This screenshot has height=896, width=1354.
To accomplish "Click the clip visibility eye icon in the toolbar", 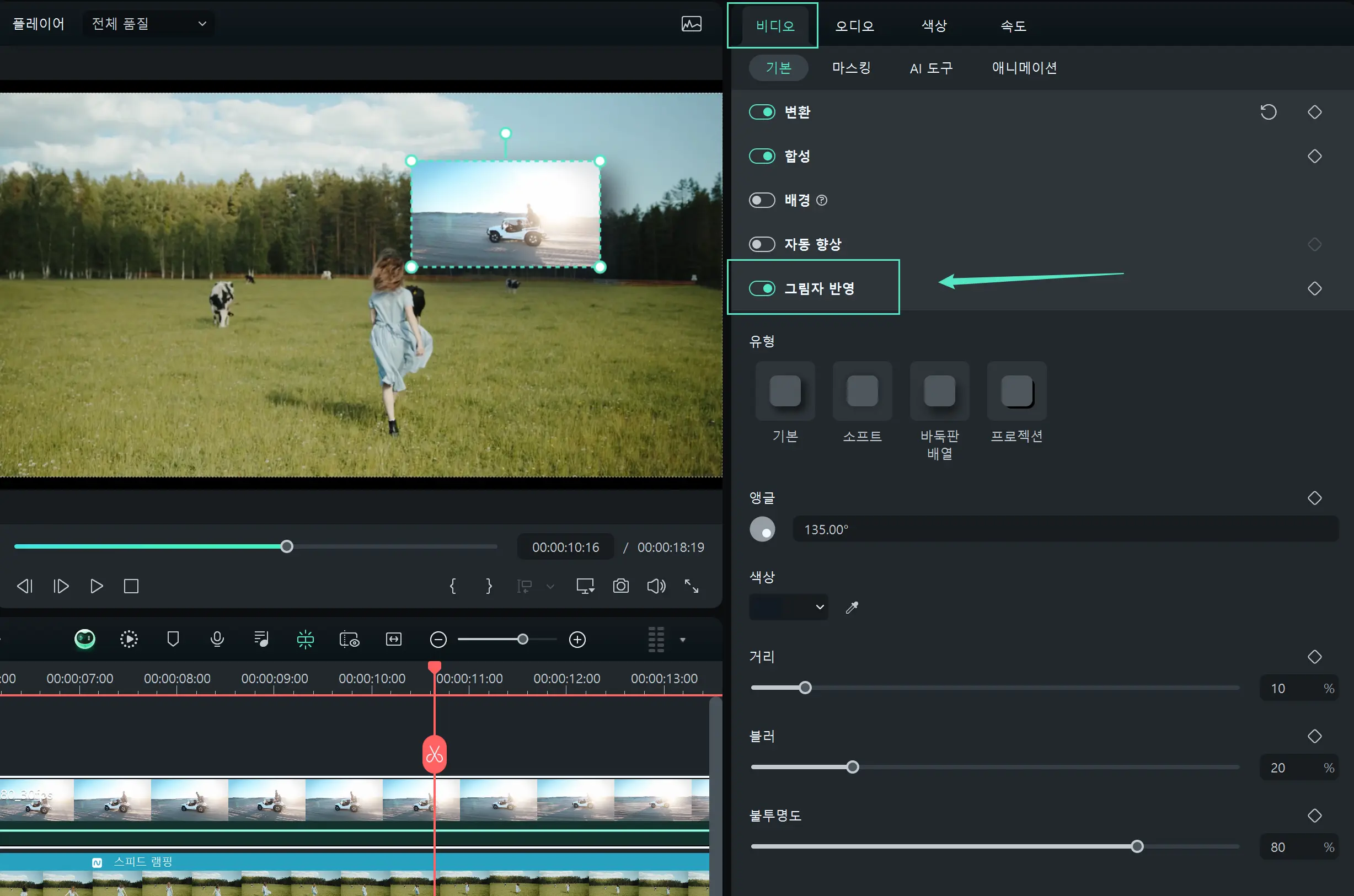I will tap(349, 639).
